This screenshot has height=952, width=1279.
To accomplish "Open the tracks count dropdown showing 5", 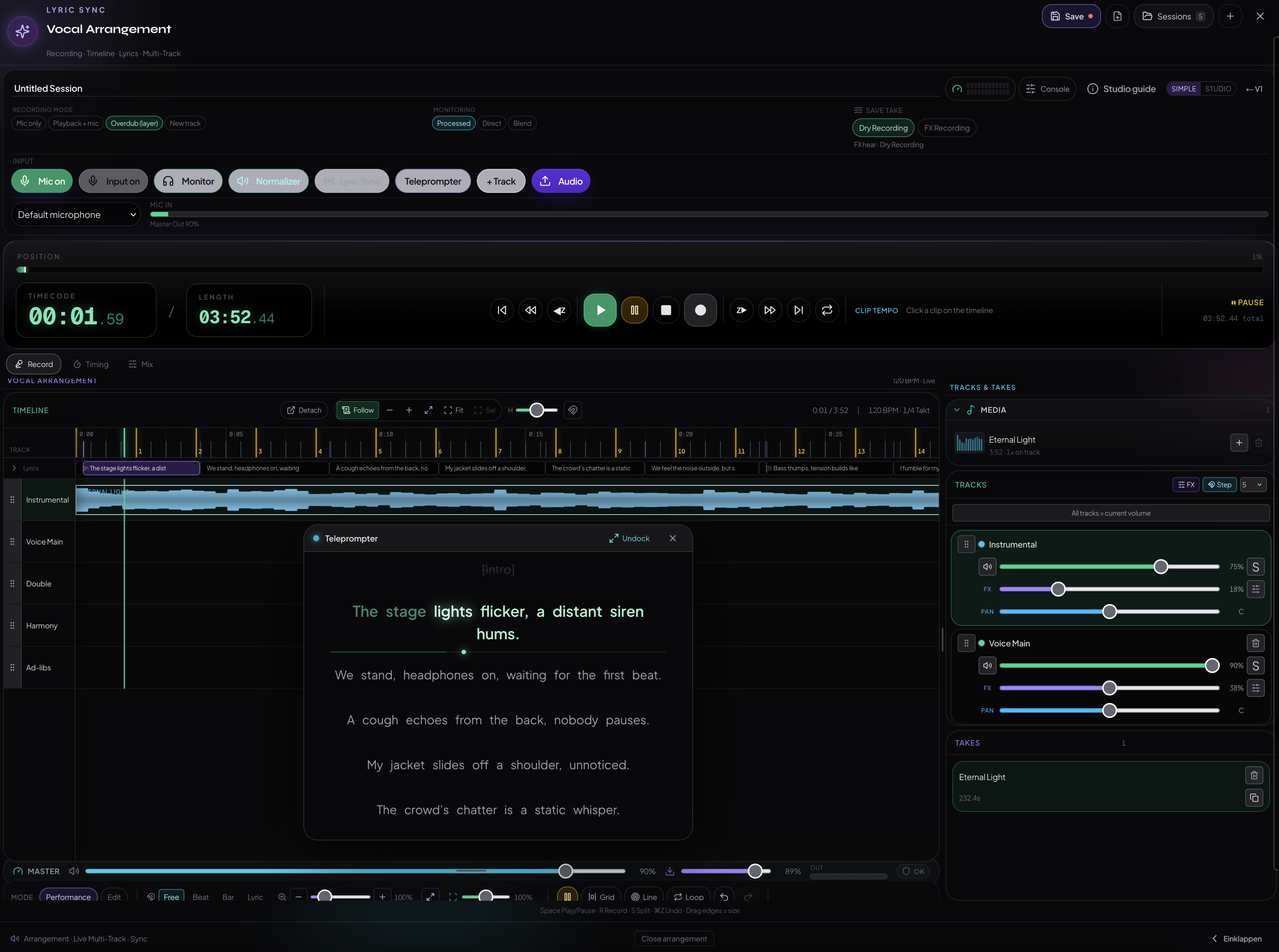I will pos(1253,485).
